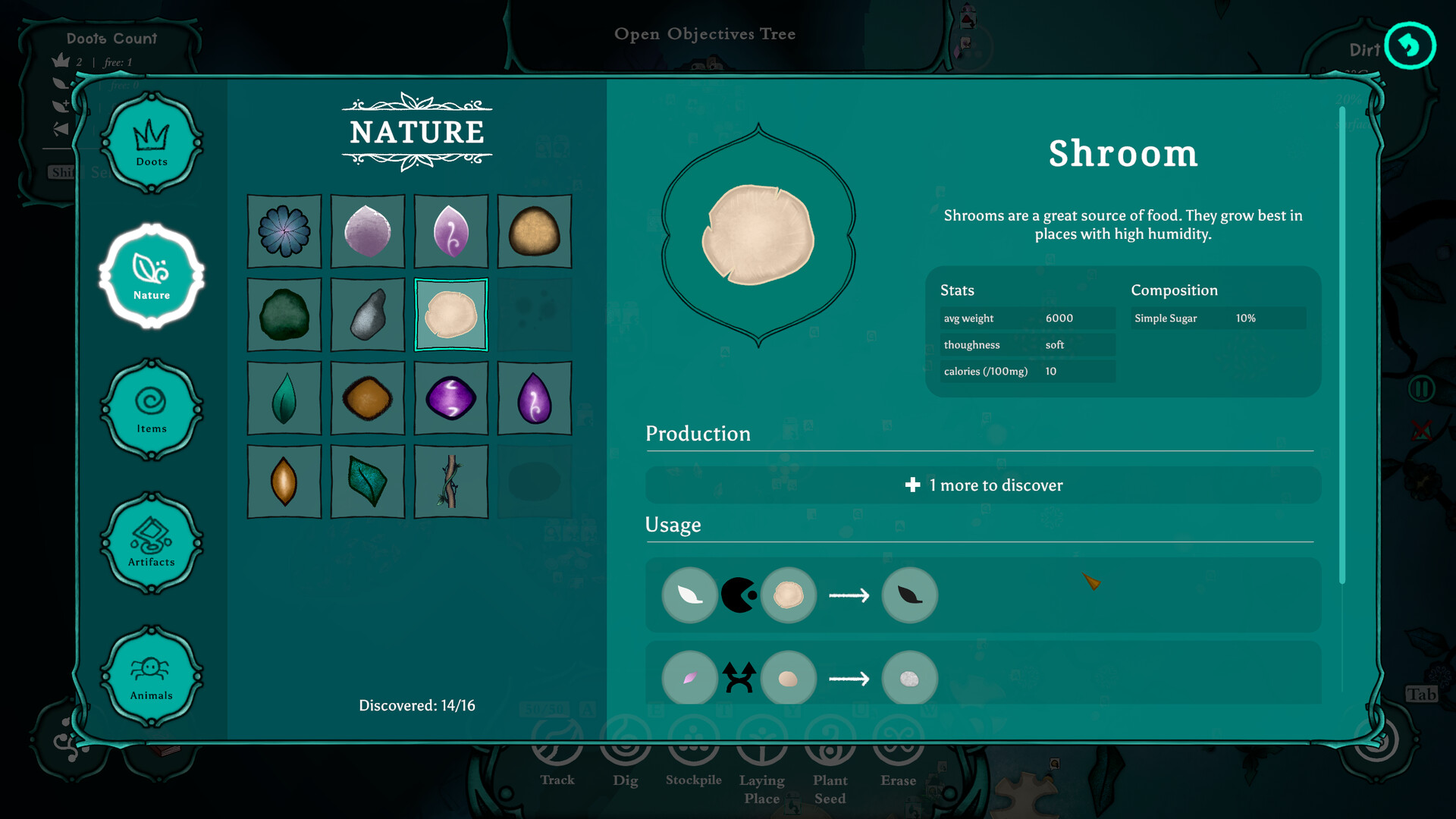Click the 'thoughness' stat row
The height and width of the screenshot is (819, 1456).
(x=1028, y=345)
